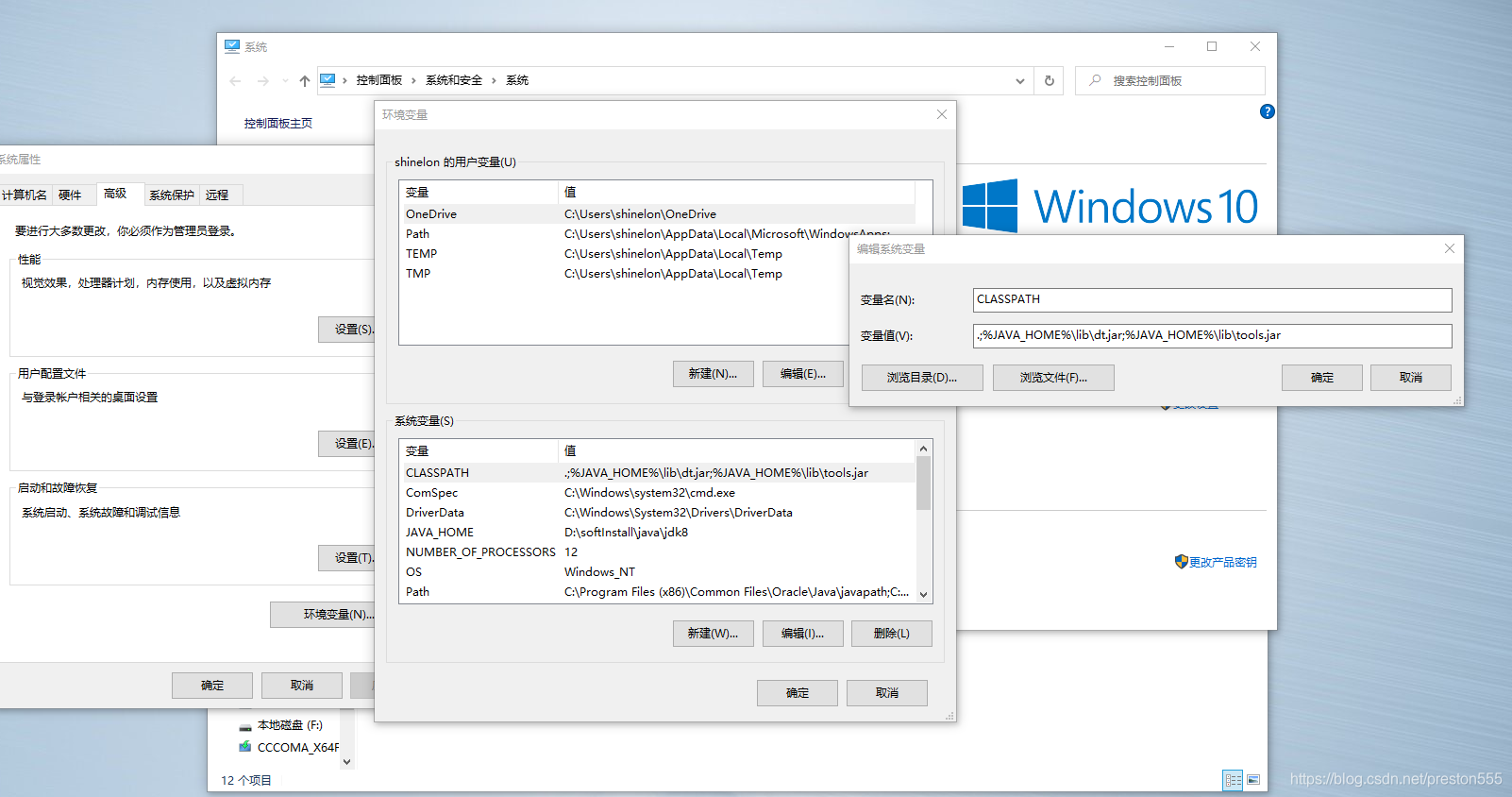
Task: Click 浏览文件(F) button
Action: [1053, 378]
